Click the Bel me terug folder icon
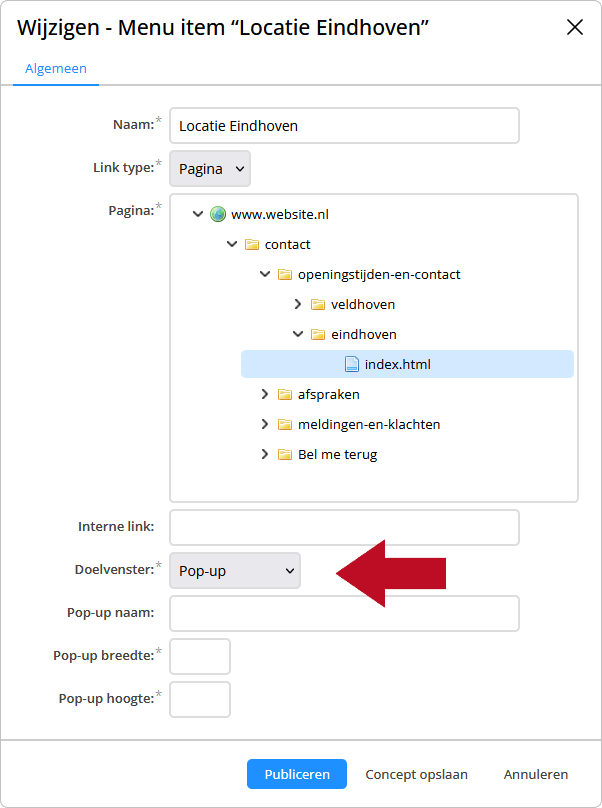The image size is (602, 808). point(285,454)
